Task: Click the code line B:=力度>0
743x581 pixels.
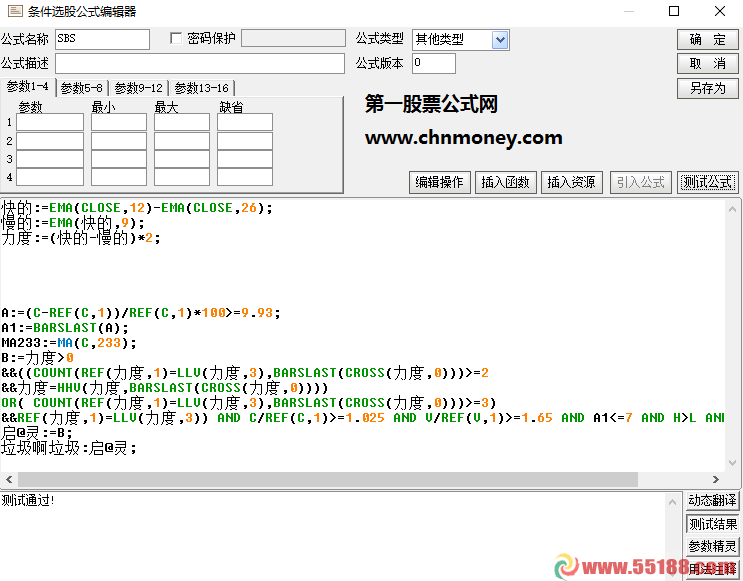Action: pyautogui.click(x=37, y=358)
